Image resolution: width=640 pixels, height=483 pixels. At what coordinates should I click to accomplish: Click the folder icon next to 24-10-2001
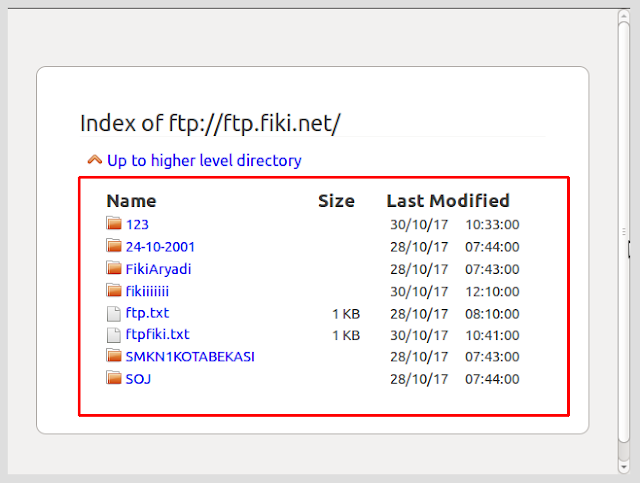click(x=114, y=246)
